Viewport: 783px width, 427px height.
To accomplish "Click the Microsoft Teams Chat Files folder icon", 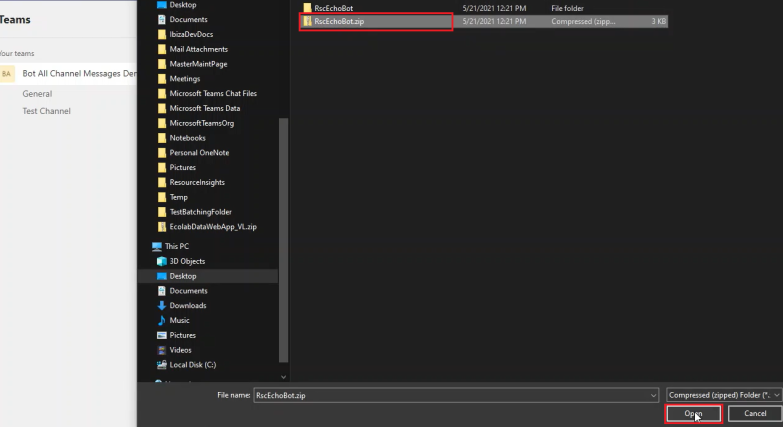I will coord(161,93).
